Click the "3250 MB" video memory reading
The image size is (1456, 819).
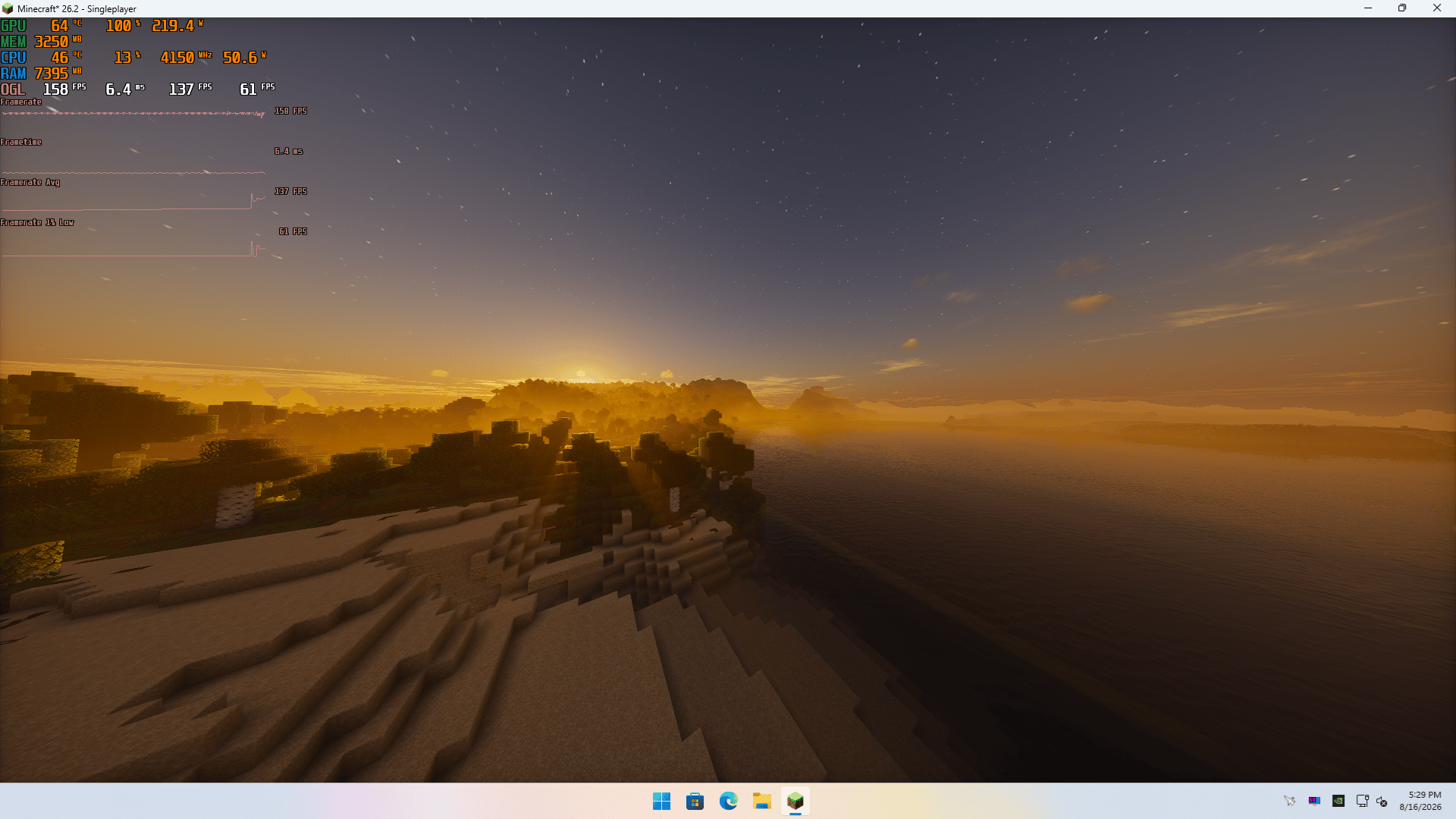click(58, 42)
